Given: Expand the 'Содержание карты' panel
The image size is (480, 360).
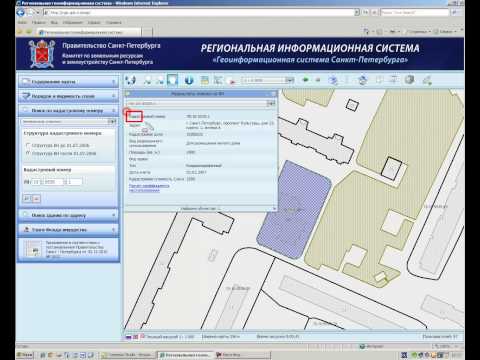Looking at the screenshot, I should (68, 82).
